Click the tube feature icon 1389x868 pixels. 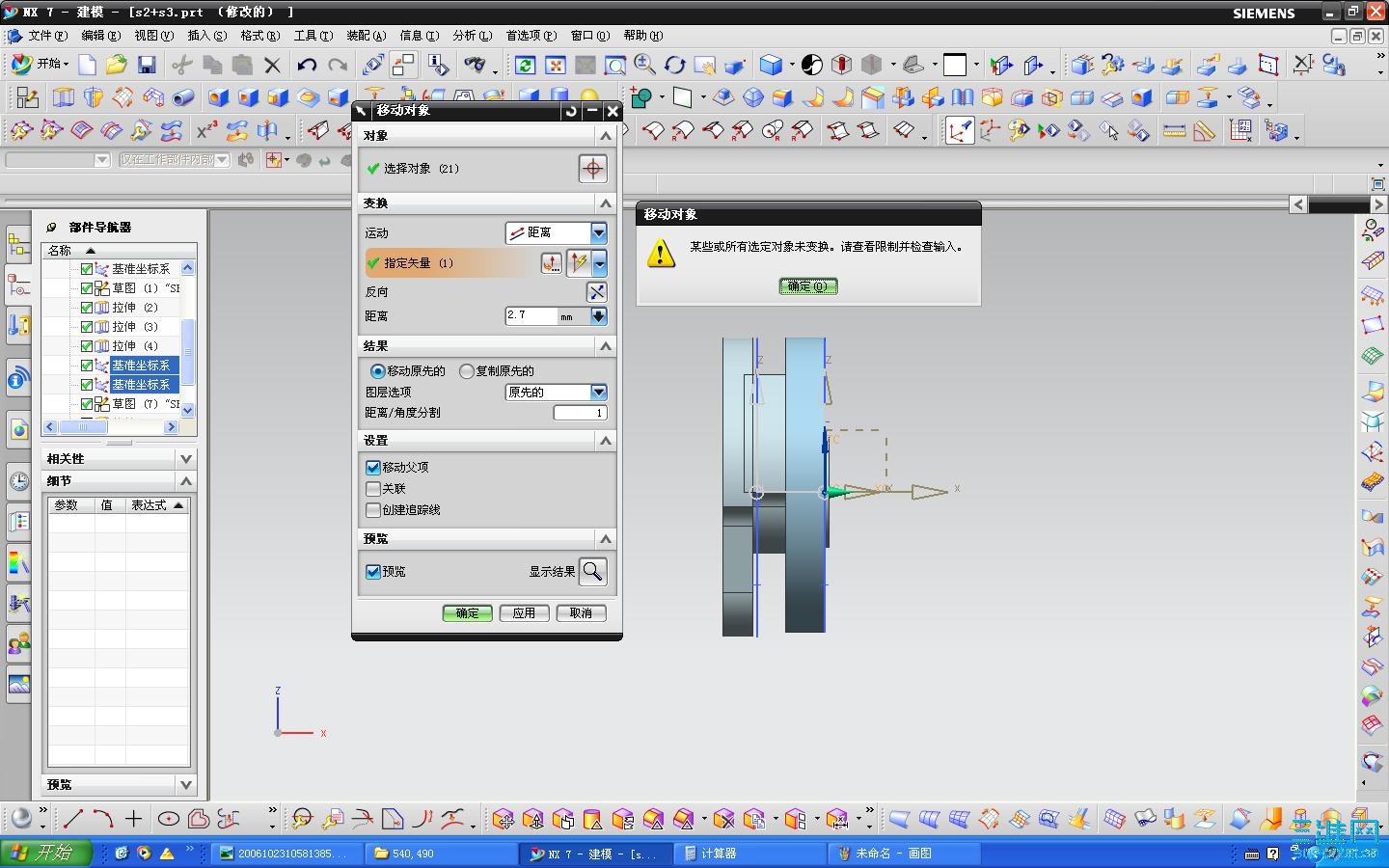coord(183,97)
